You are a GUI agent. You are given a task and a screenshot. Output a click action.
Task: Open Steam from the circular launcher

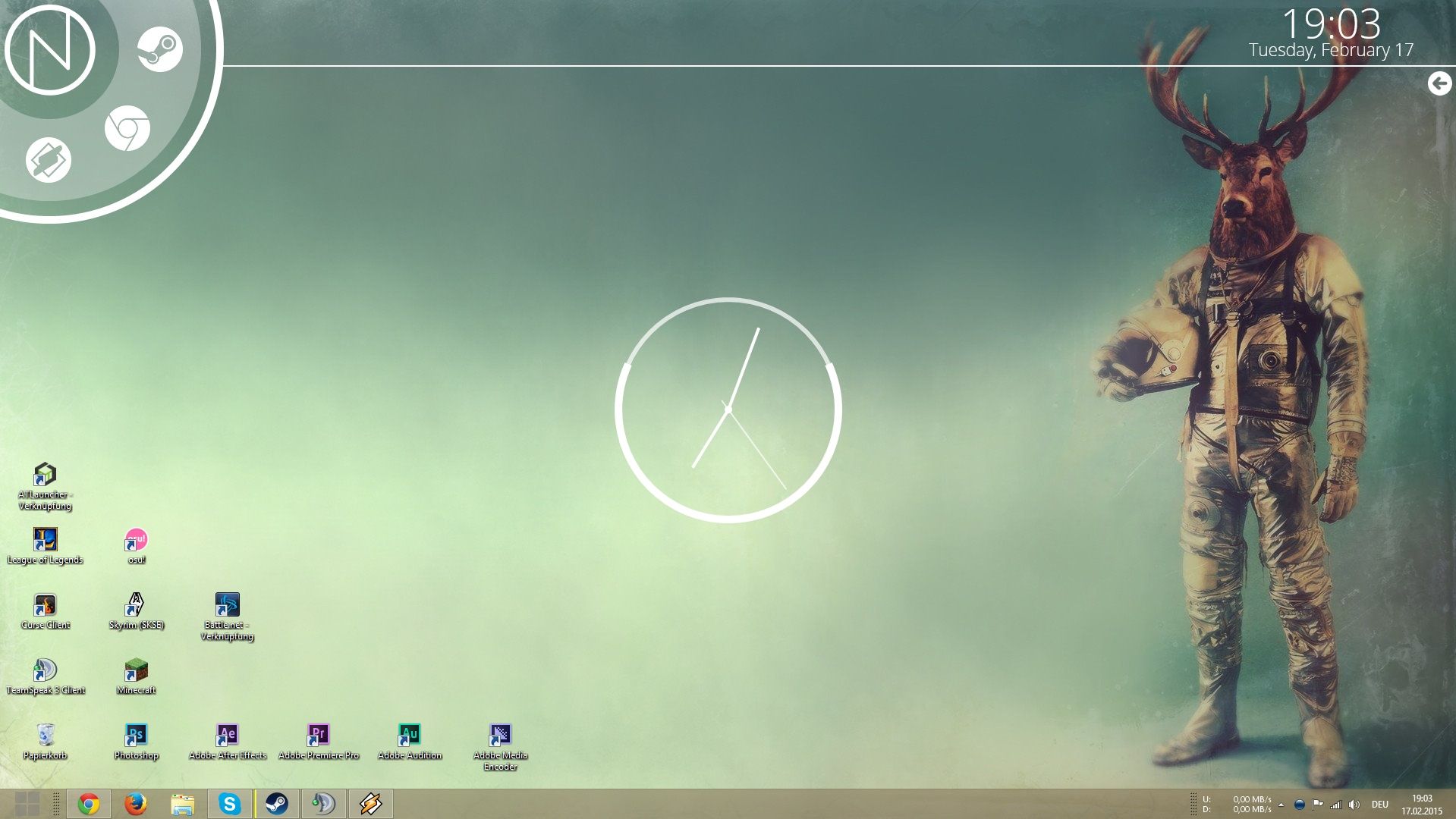point(159,49)
